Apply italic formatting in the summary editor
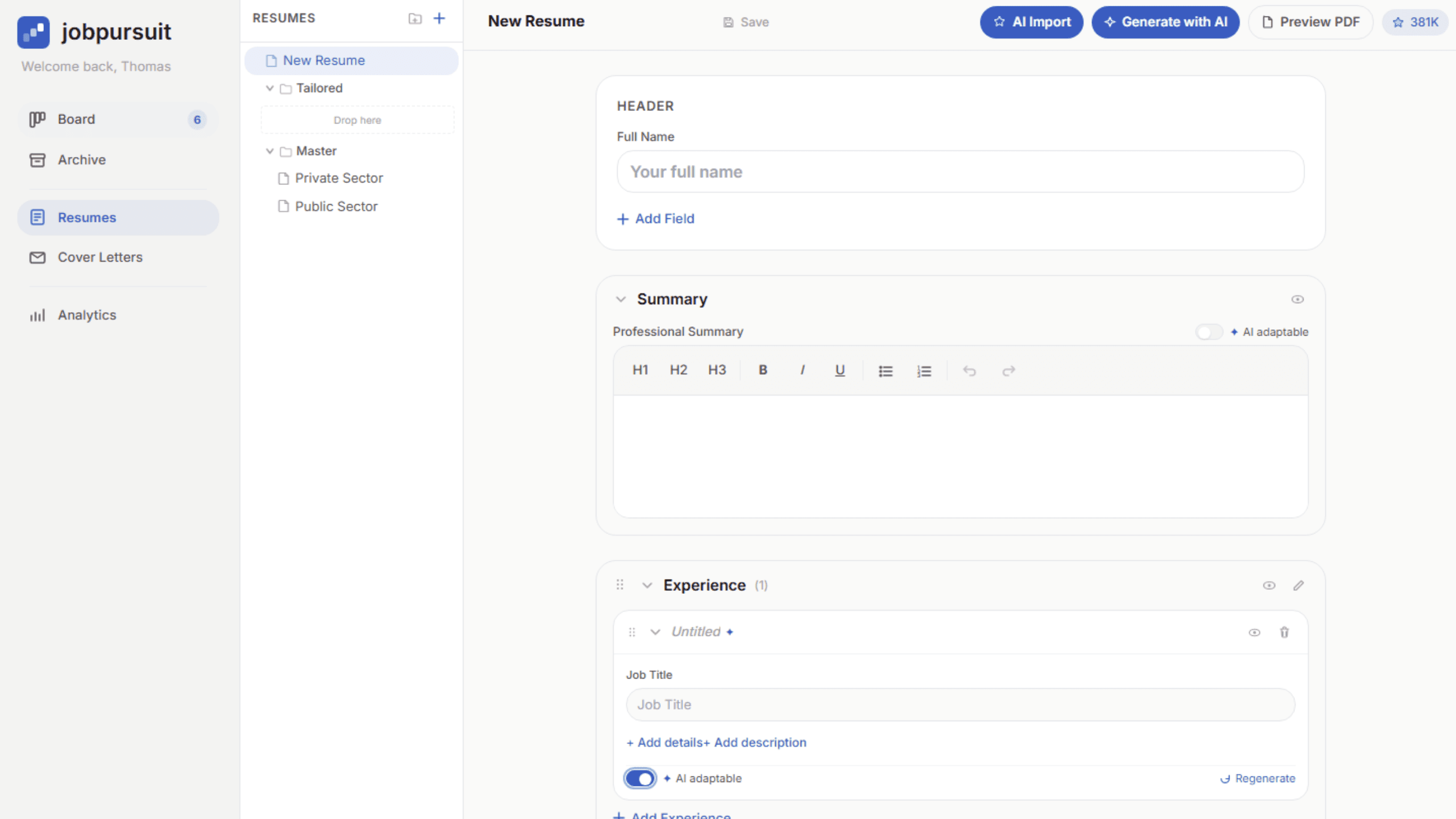 pos(803,370)
